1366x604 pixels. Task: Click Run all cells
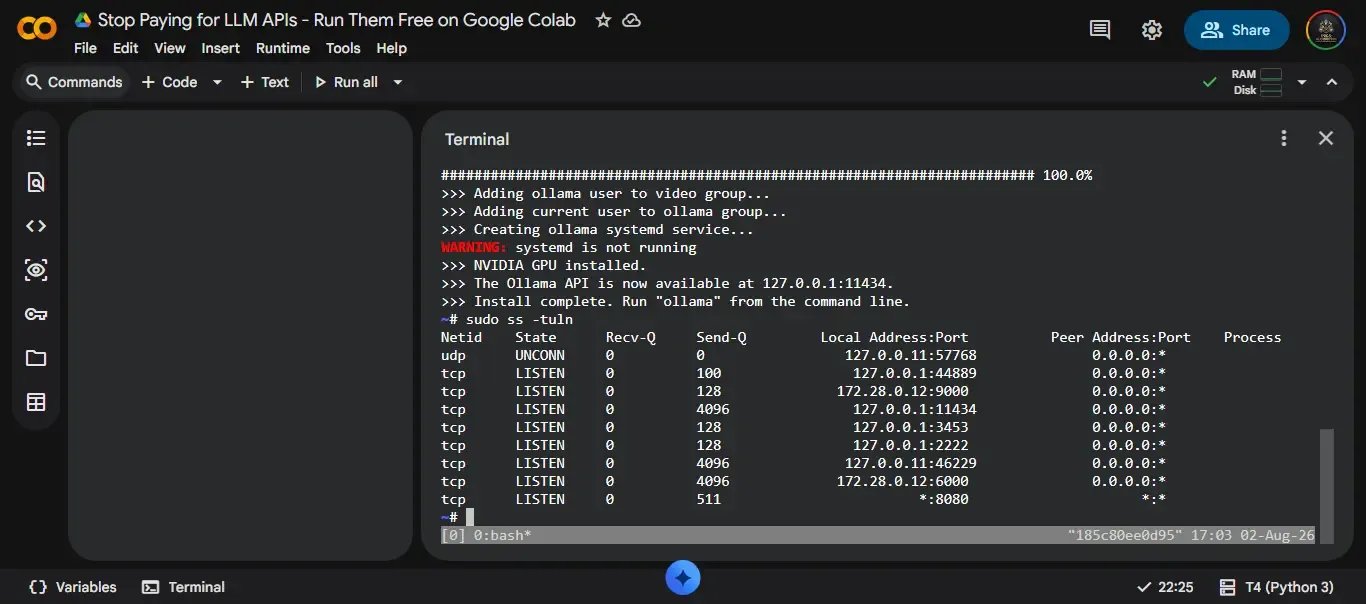coord(346,82)
